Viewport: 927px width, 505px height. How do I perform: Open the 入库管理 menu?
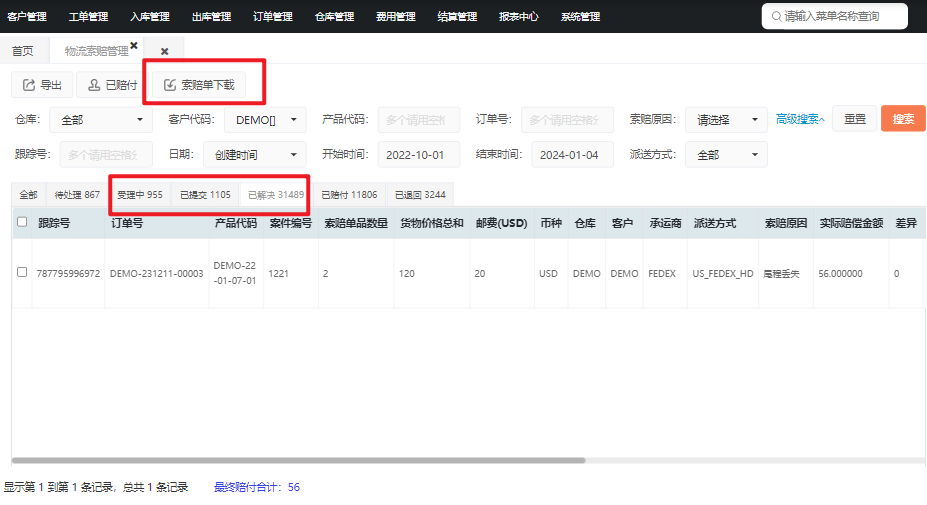click(150, 17)
